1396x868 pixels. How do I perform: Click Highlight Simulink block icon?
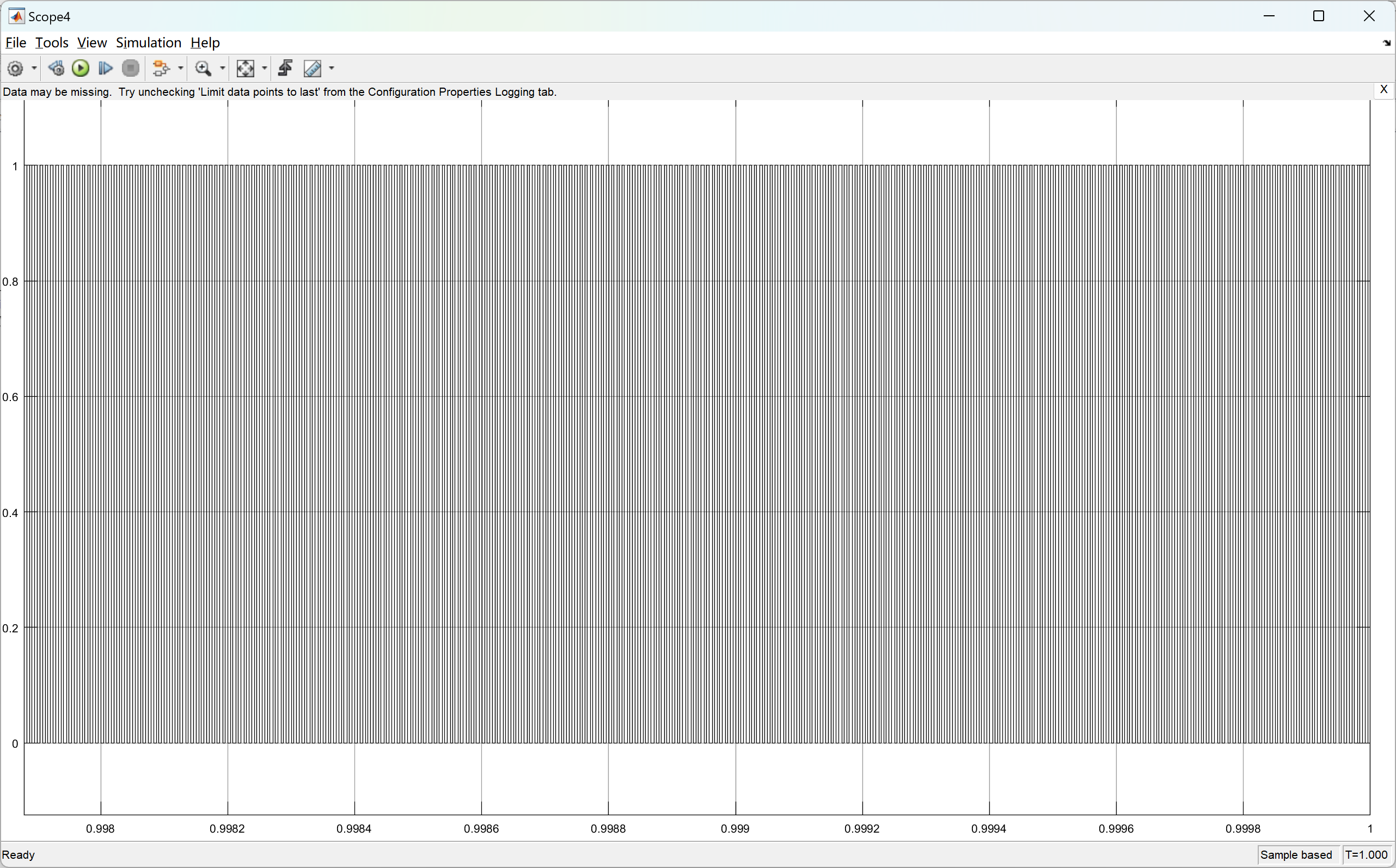tap(161, 69)
